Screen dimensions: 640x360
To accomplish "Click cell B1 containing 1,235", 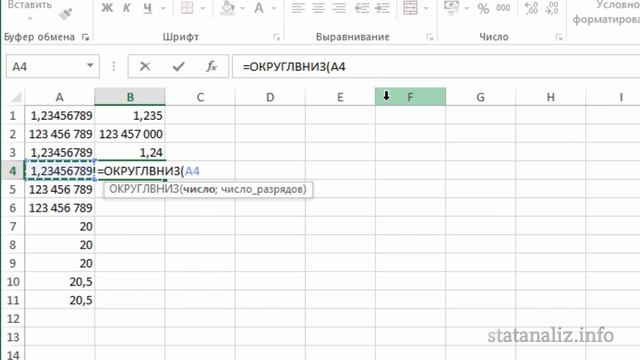I will pos(130,116).
